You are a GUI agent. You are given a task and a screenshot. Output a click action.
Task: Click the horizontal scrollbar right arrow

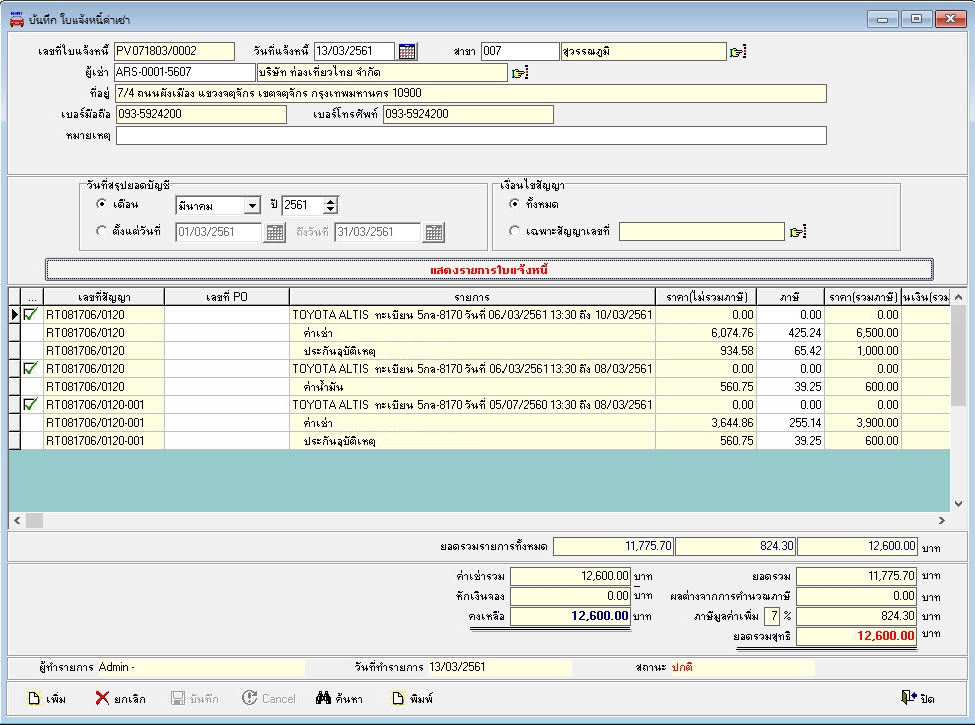click(x=941, y=520)
